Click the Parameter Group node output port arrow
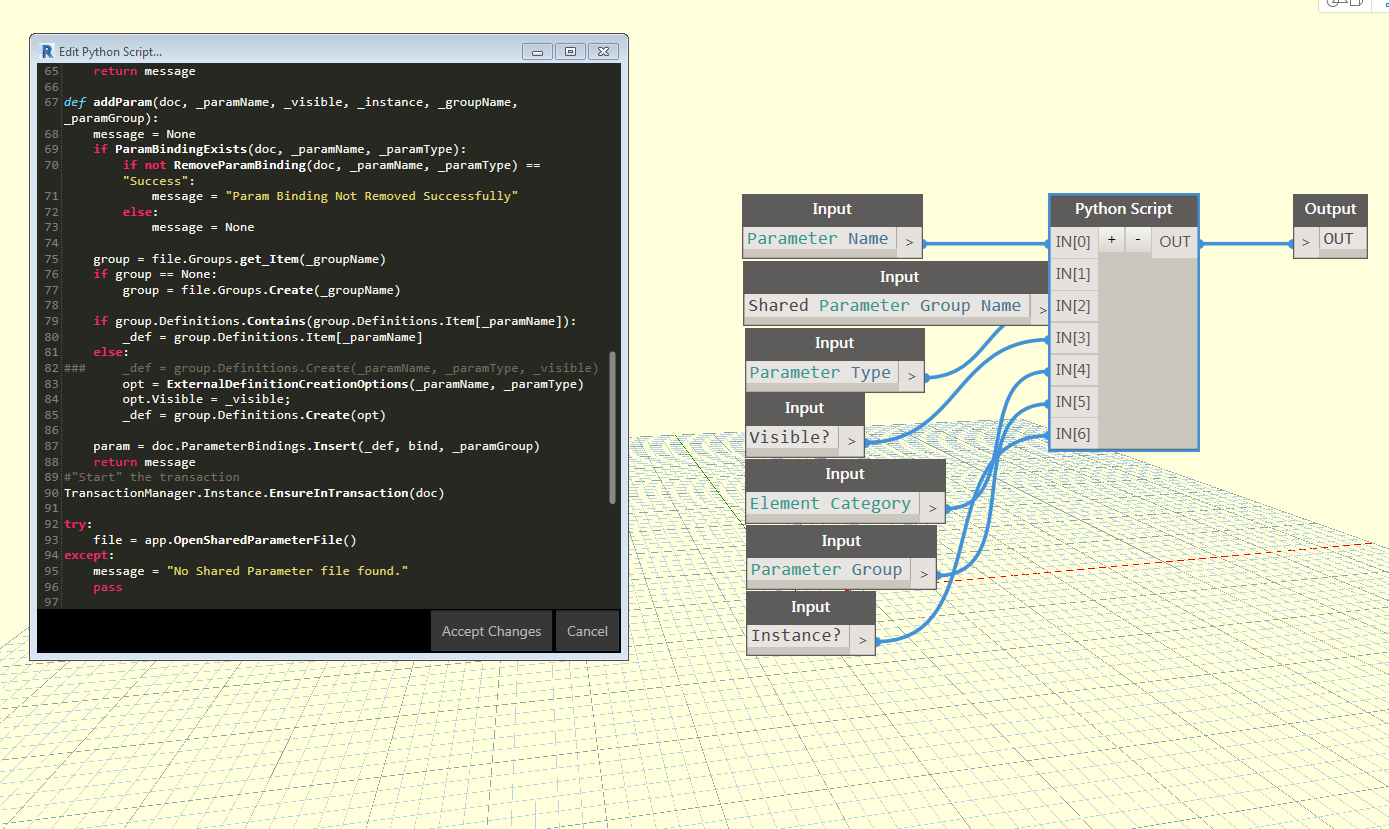Image resolution: width=1389 pixels, height=829 pixels. (923, 572)
